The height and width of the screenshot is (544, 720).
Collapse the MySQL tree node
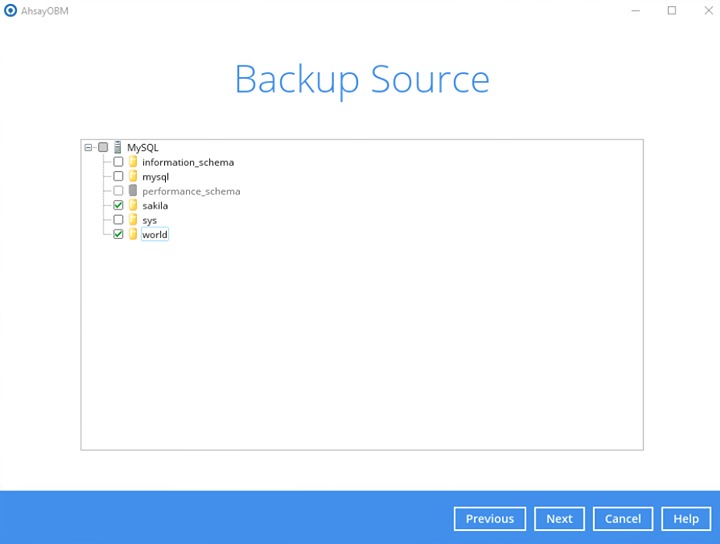tap(89, 147)
